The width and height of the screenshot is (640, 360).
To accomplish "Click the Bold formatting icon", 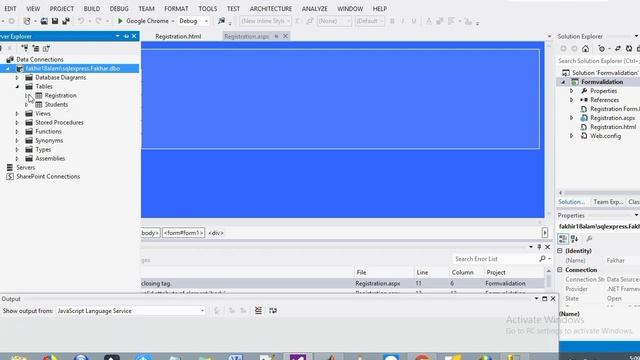I will click(x=392, y=21).
